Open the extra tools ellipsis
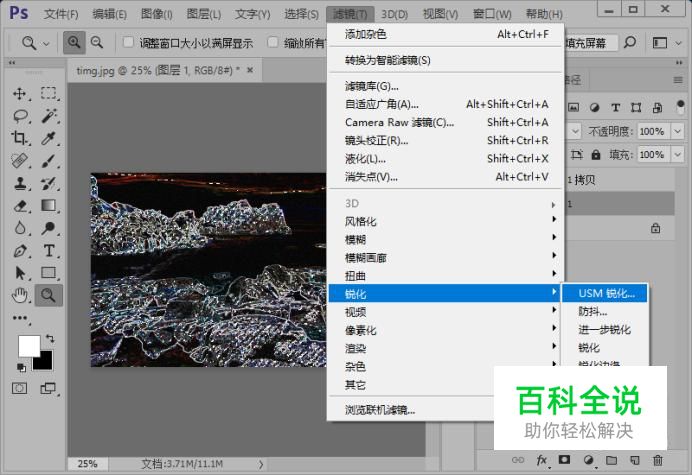The width and height of the screenshot is (692, 475). click(19, 318)
